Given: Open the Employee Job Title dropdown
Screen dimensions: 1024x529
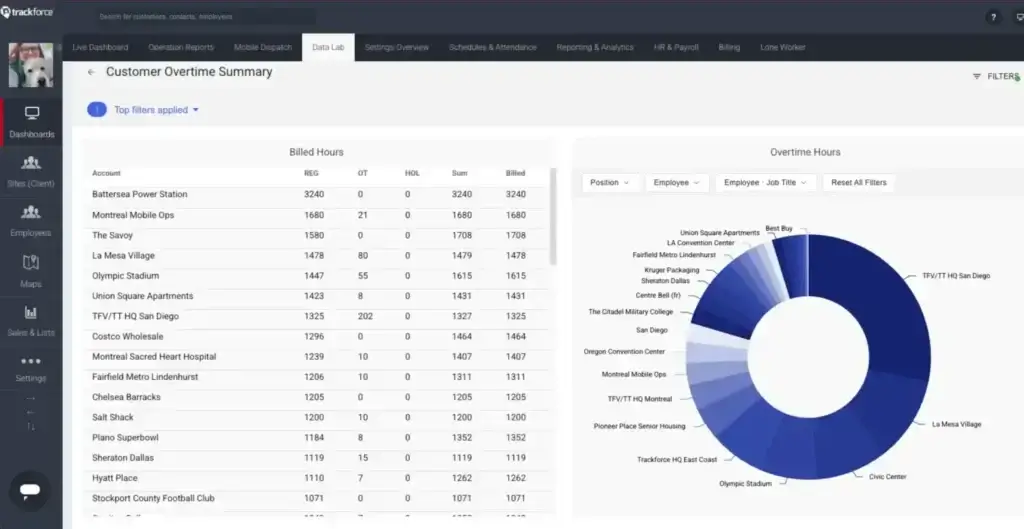Looking at the screenshot, I should click(x=765, y=183).
